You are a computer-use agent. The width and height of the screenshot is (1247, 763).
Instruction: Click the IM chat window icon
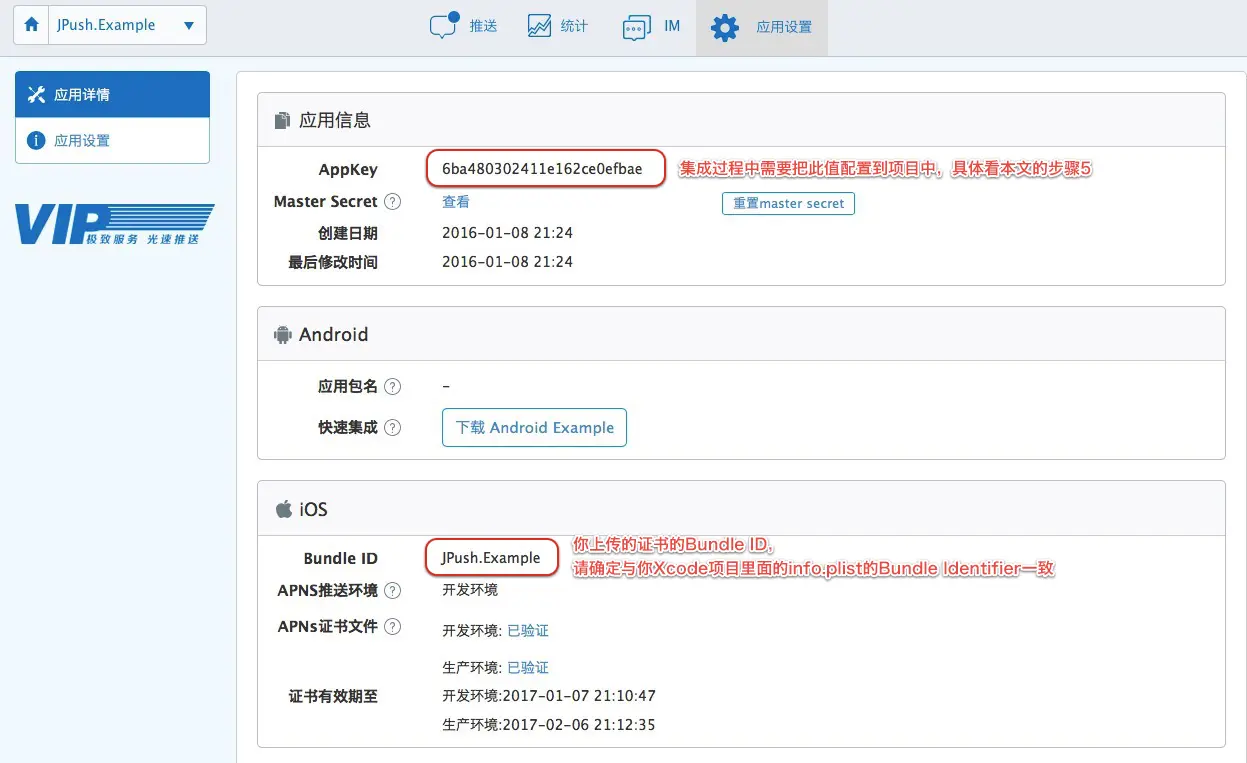click(637, 27)
